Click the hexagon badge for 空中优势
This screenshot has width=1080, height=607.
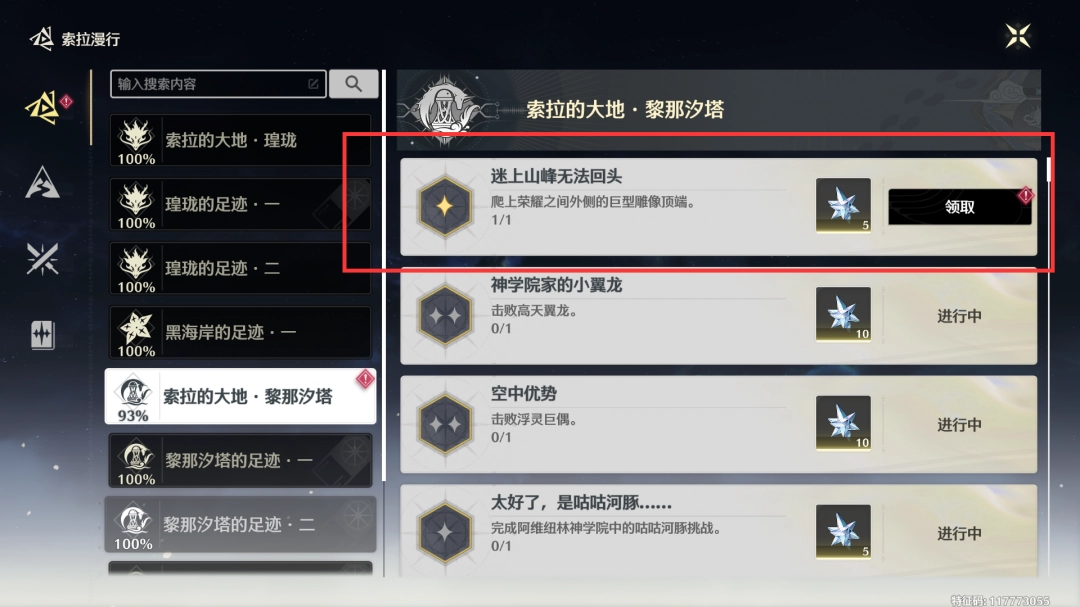coord(446,424)
